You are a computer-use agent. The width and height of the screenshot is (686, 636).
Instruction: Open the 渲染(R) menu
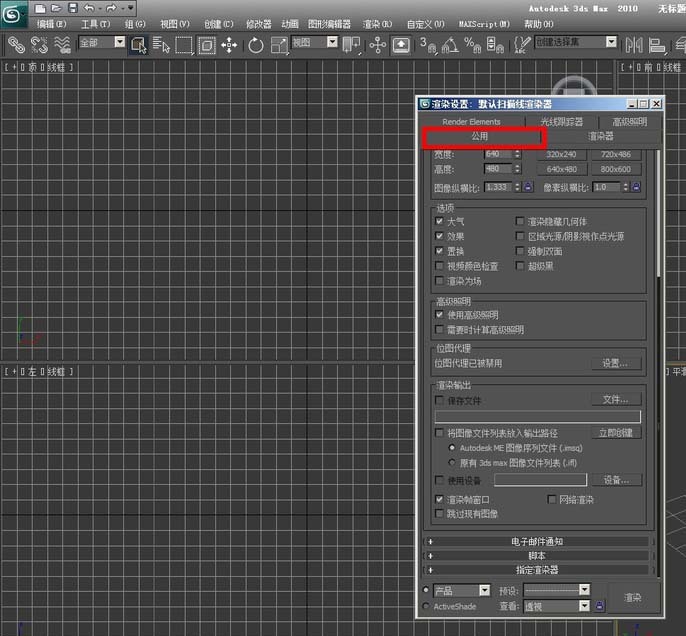pos(377,24)
